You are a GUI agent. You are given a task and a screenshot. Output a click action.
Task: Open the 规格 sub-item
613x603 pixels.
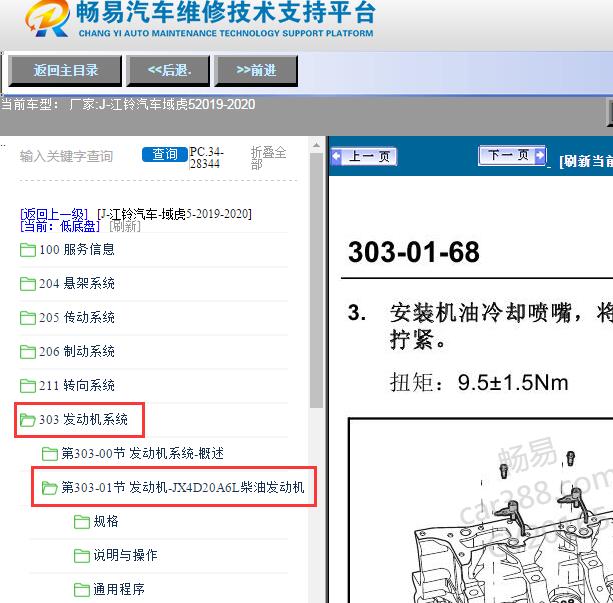click(106, 521)
